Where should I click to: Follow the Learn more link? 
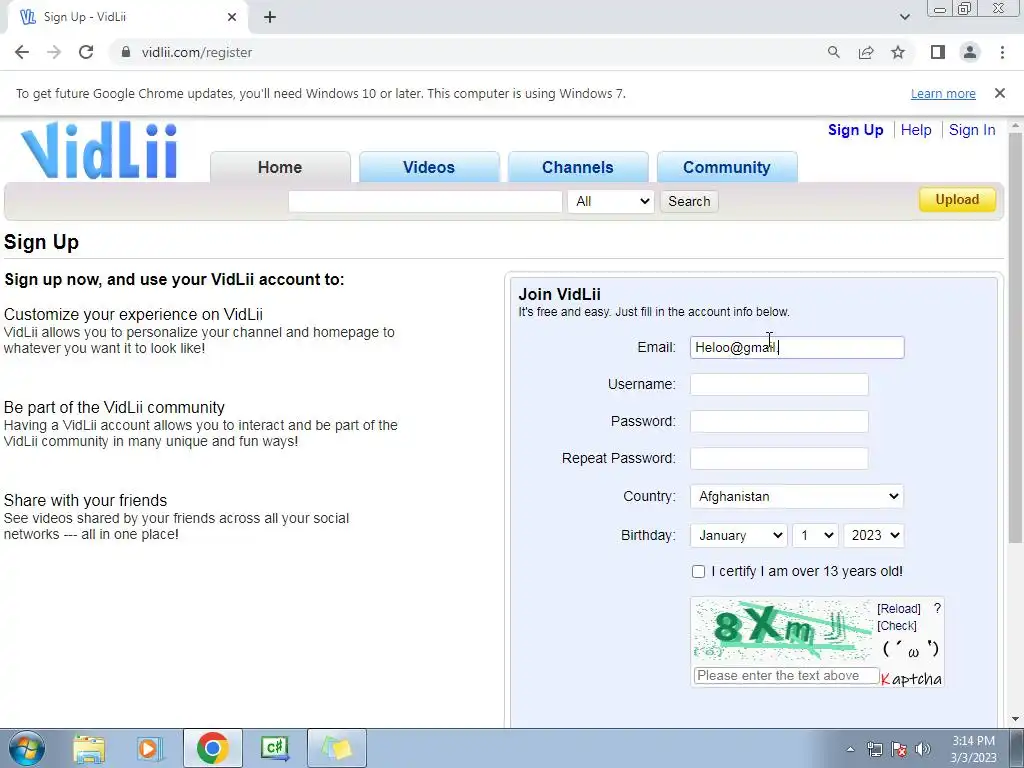coord(943,93)
